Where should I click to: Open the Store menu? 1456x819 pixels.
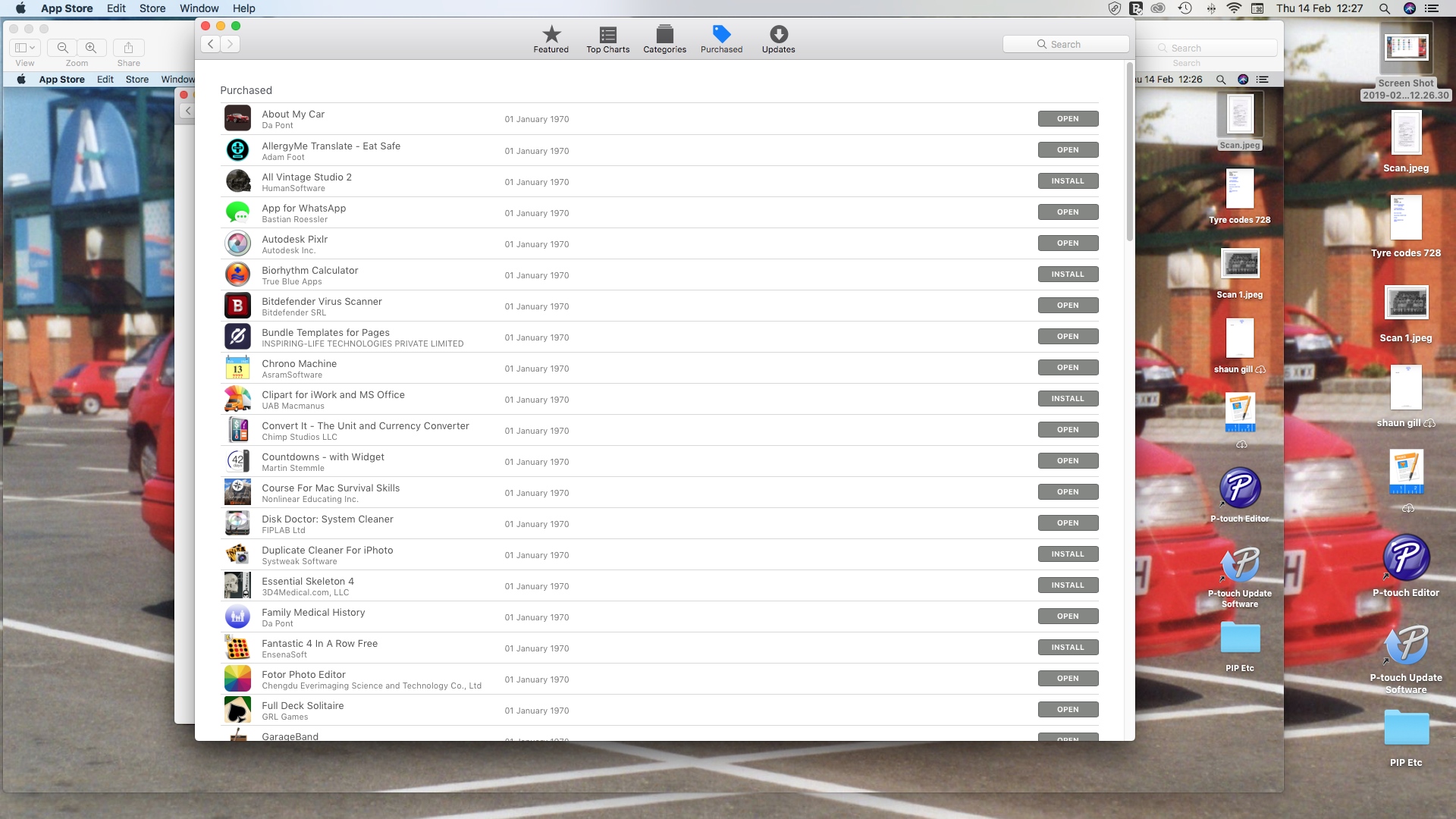coord(152,8)
